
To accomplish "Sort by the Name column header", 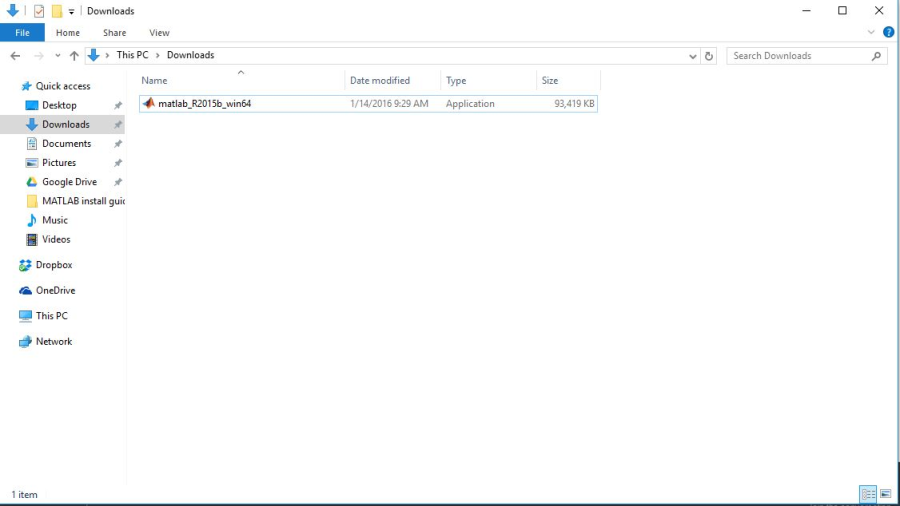I will click(154, 81).
